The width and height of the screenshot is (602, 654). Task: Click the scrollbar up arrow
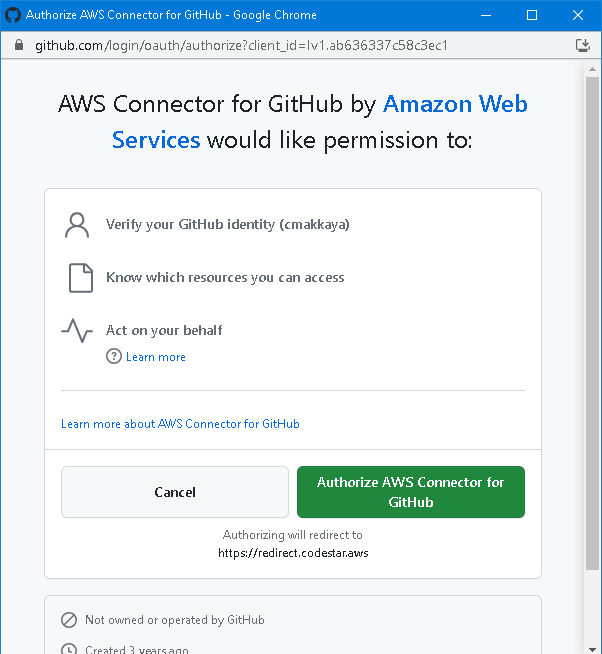point(592,69)
